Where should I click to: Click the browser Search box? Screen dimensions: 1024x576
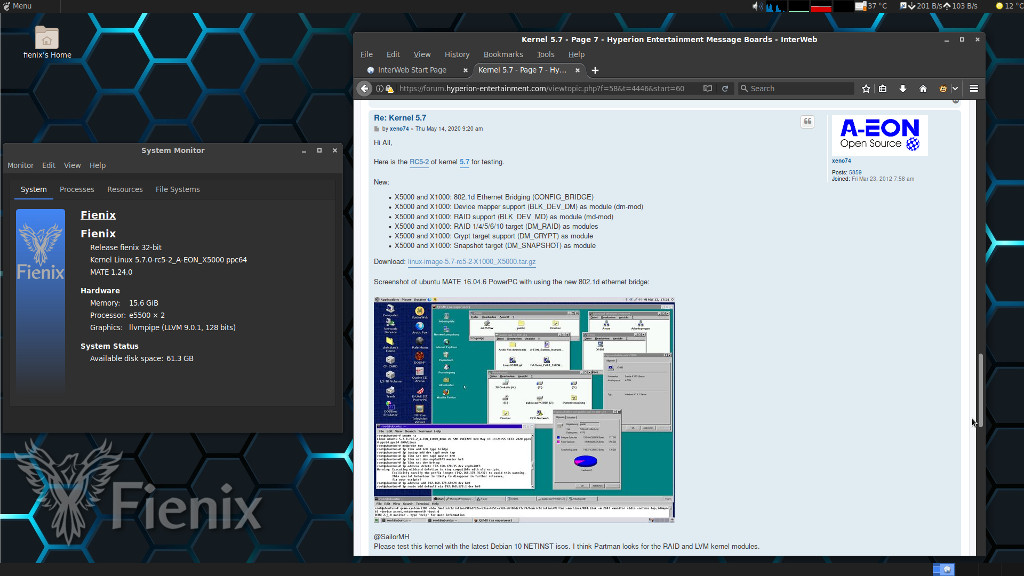point(795,89)
